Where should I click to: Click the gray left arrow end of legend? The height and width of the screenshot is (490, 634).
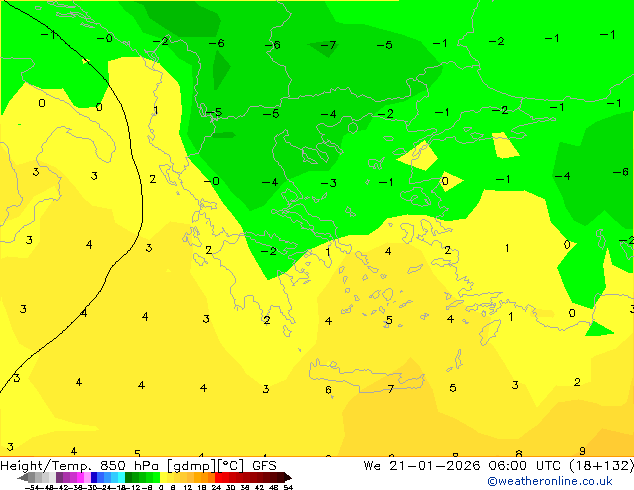(x=23, y=478)
